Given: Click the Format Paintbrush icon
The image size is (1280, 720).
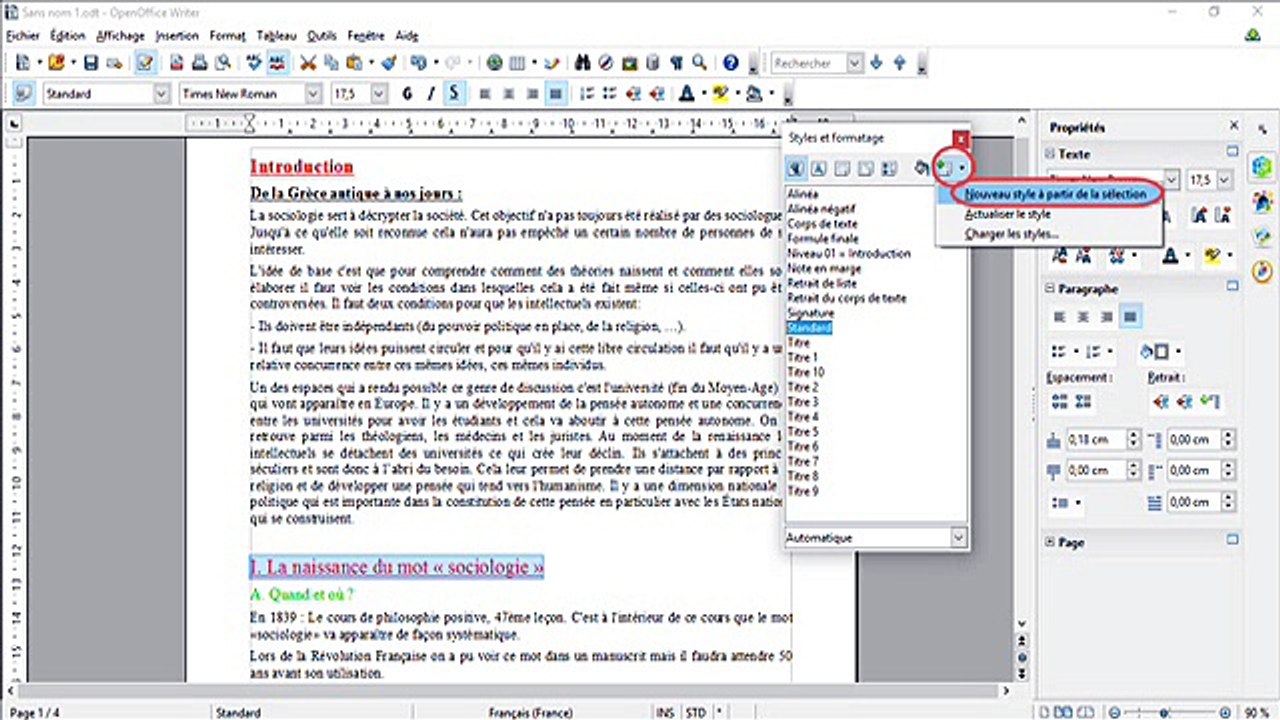Looking at the screenshot, I should coord(388,63).
